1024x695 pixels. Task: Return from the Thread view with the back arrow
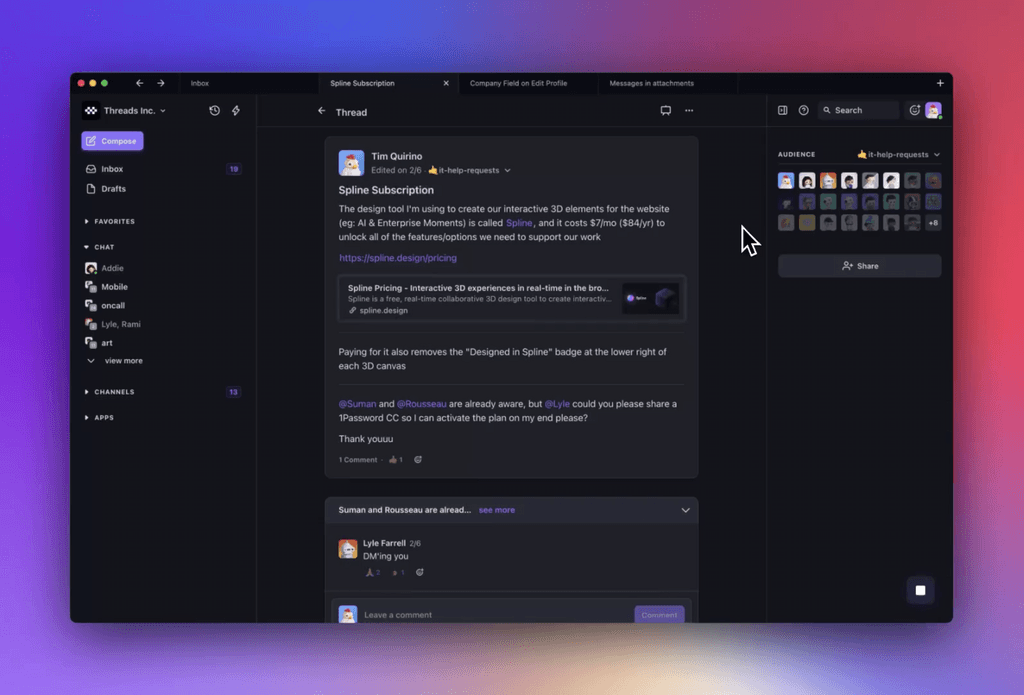pyautogui.click(x=321, y=111)
